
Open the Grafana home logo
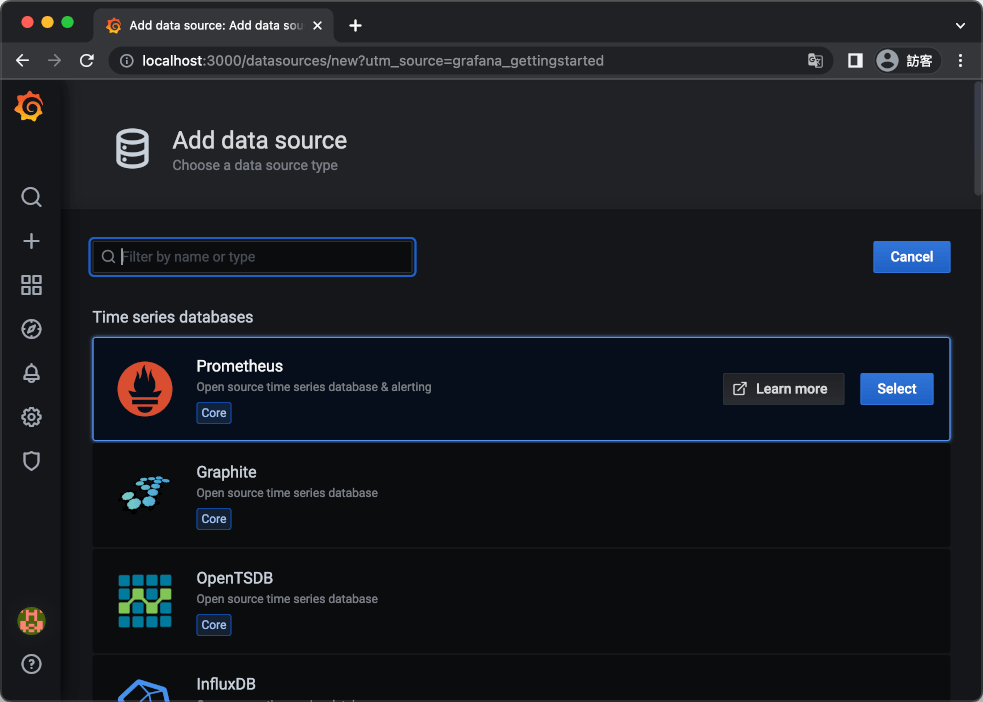pos(29,107)
